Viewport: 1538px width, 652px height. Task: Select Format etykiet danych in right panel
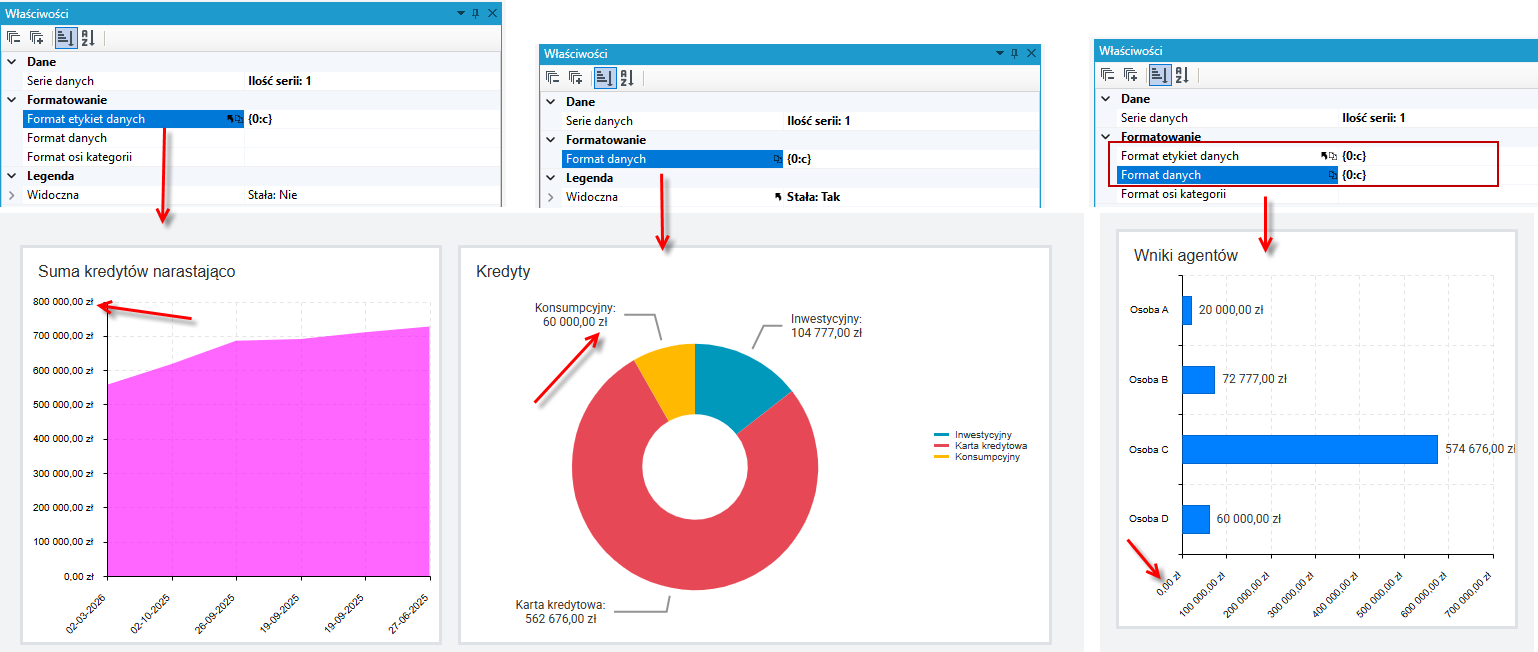coord(1227,156)
